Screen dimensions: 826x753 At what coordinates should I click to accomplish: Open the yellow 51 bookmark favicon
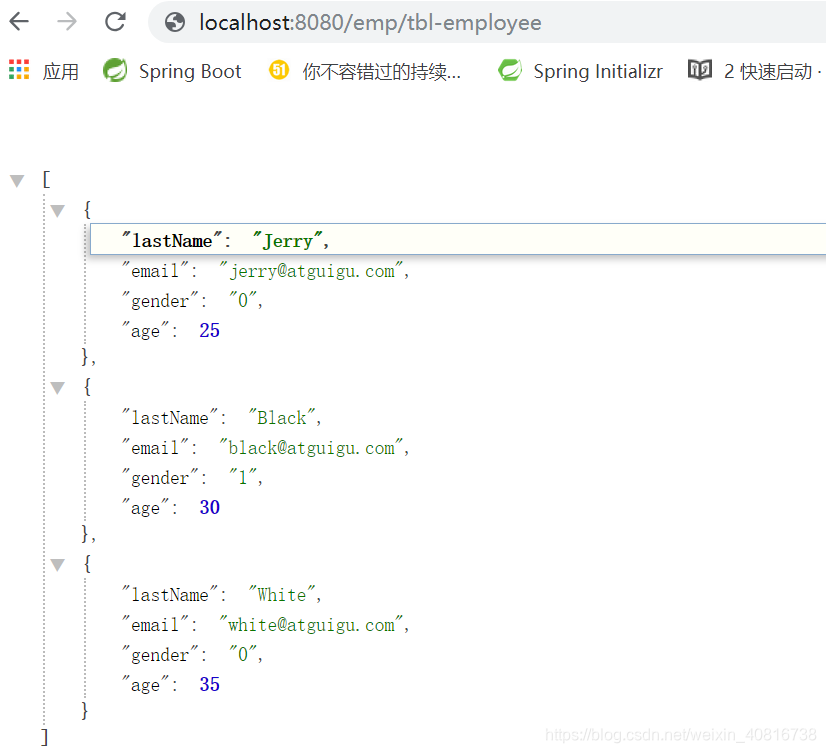pos(279,70)
